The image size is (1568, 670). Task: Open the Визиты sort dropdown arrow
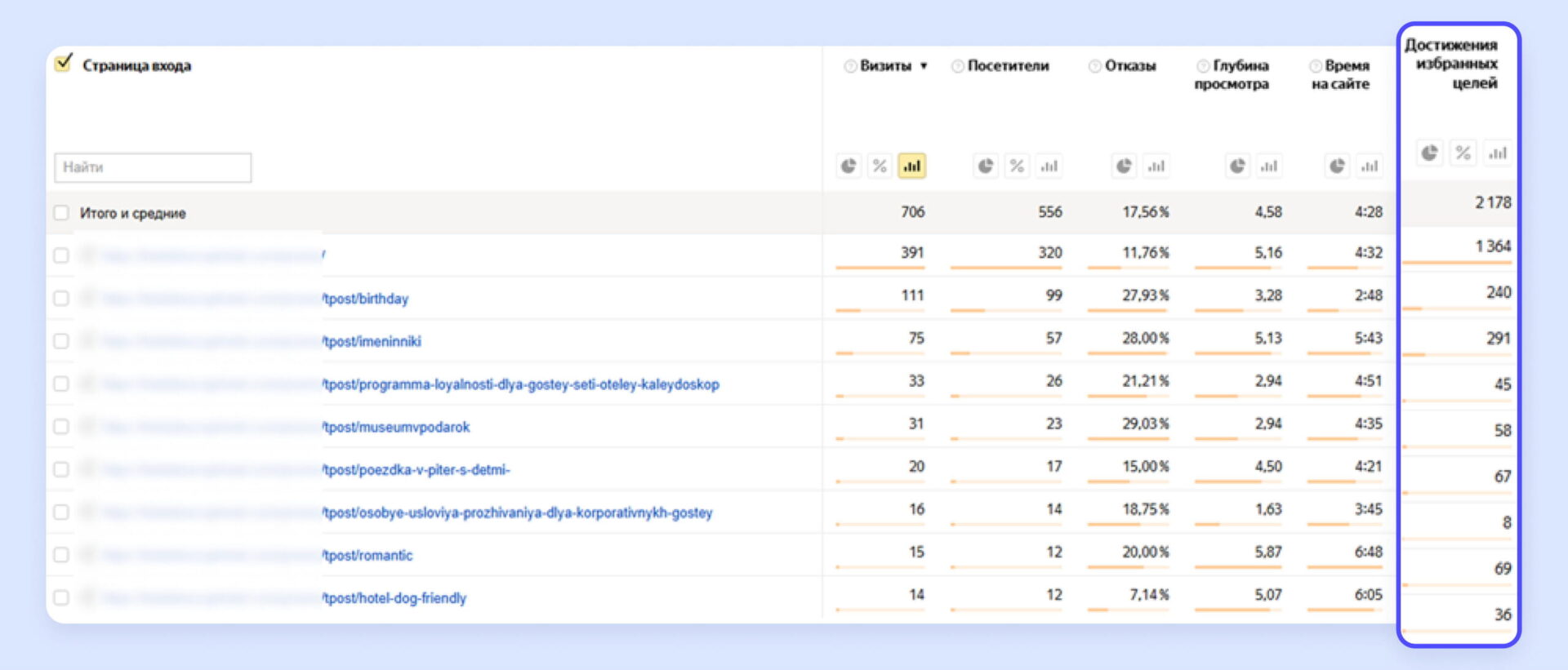tap(924, 66)
